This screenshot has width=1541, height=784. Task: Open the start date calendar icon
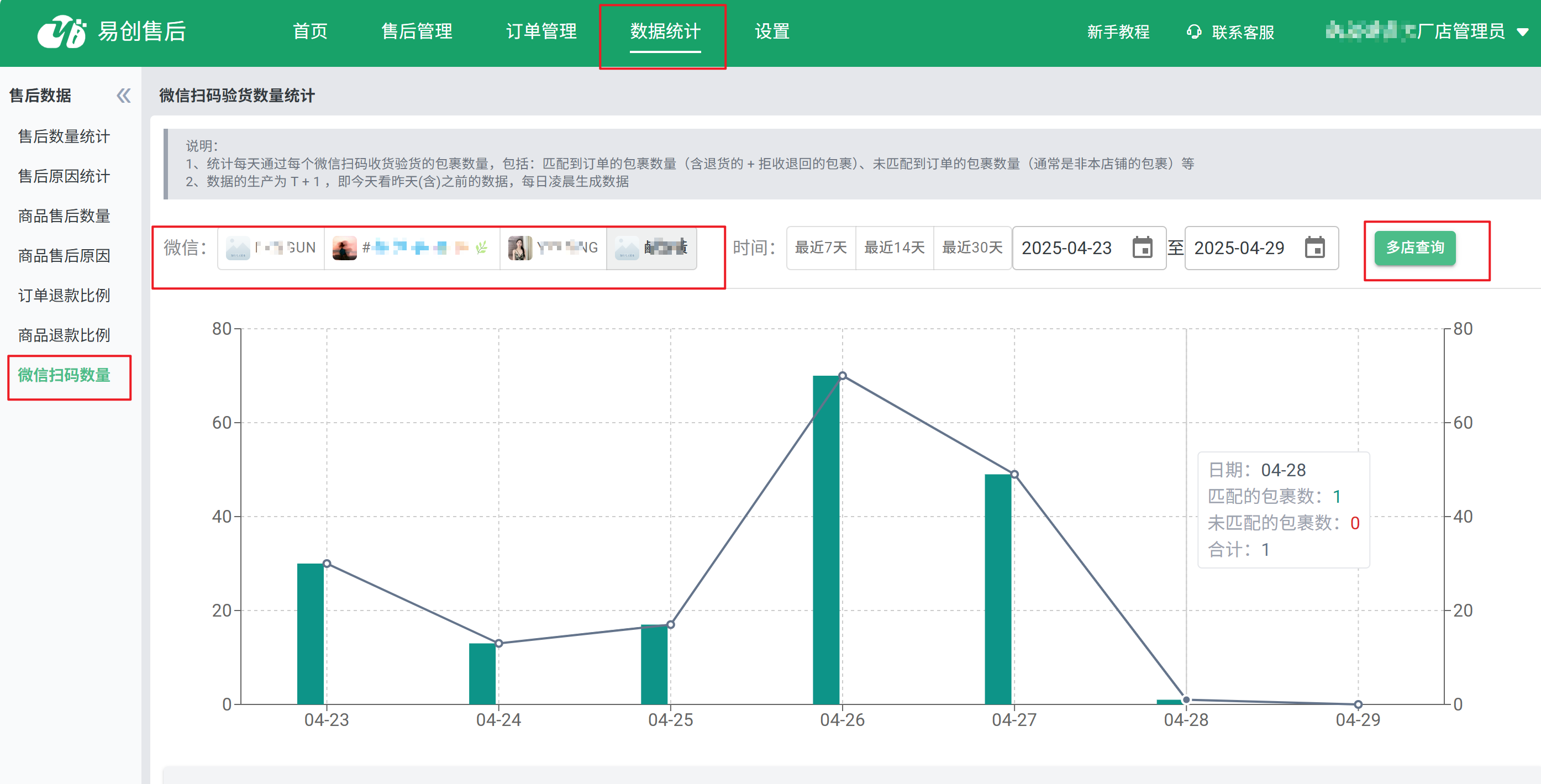point(1142,248)
